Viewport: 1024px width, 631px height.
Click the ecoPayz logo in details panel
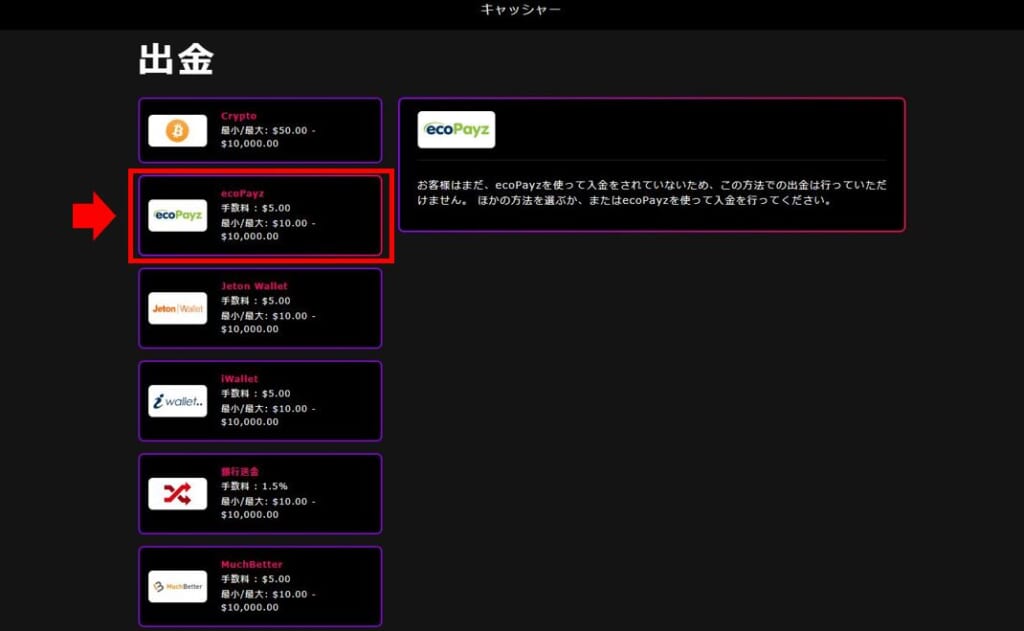456,129
